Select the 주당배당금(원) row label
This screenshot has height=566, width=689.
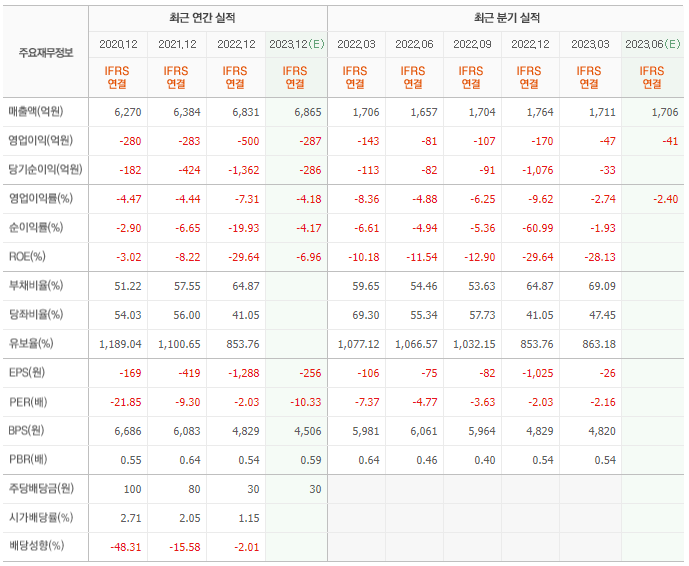41,489
